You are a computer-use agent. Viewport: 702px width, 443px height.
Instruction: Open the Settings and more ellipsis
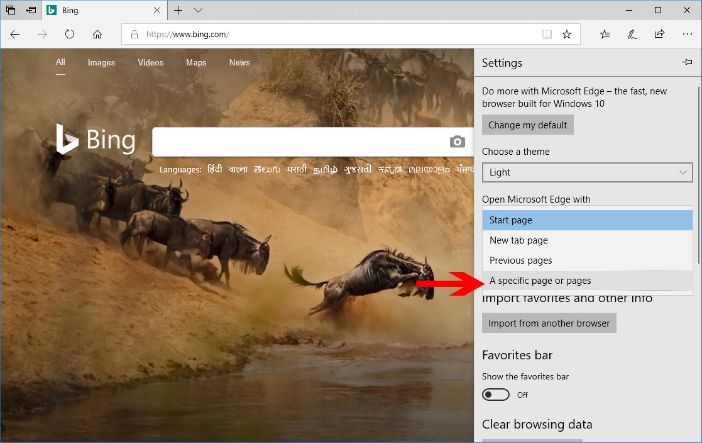pyautogui.click(x=687, y=34)
